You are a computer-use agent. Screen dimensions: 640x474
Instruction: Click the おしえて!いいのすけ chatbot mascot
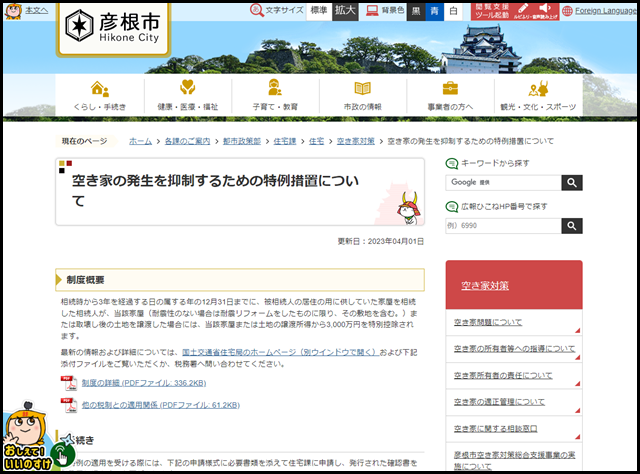coord(27,436)
